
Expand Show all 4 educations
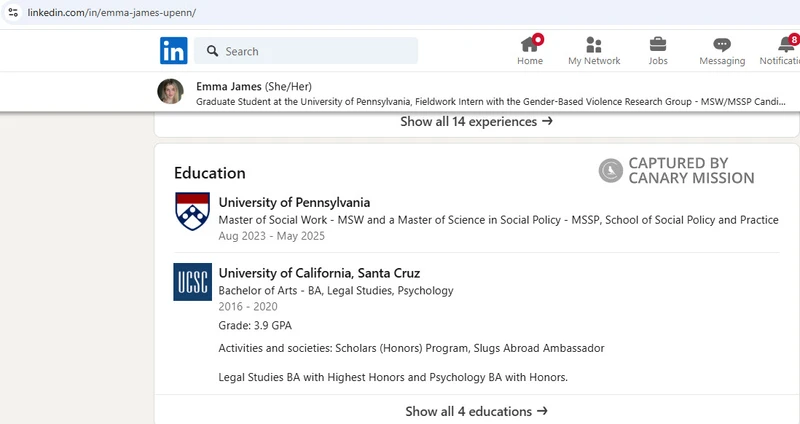pyautogui.click(x=476, y=411)
